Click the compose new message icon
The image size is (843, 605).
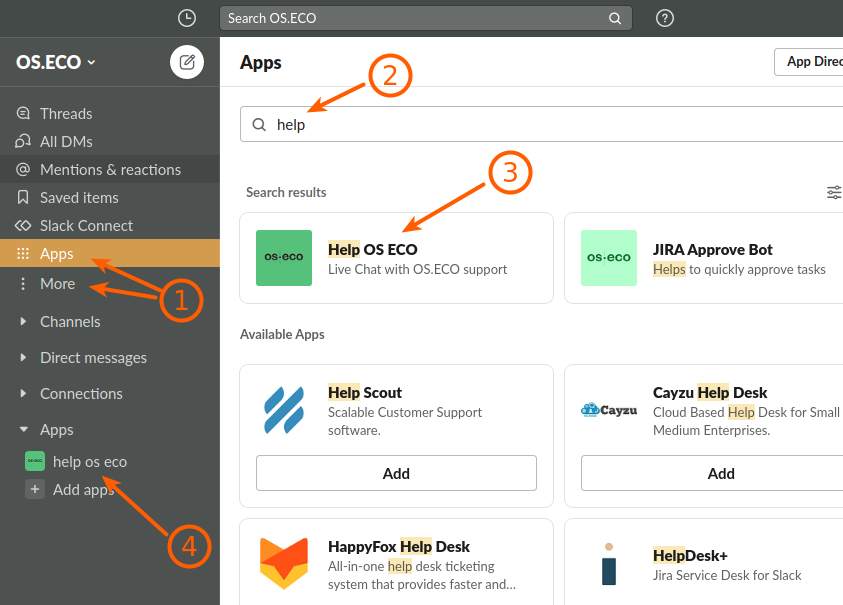pos(187,62)
